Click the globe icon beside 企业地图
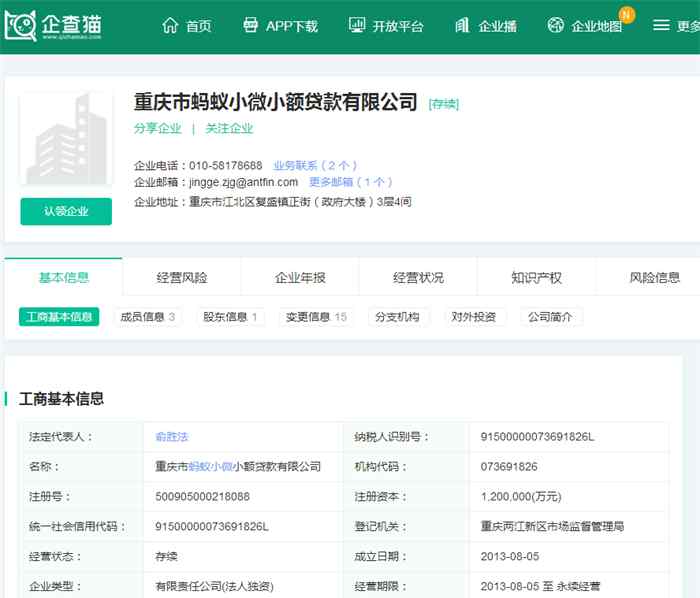Image resolution: width=700 pixels, height=598 pixels. 556,25
